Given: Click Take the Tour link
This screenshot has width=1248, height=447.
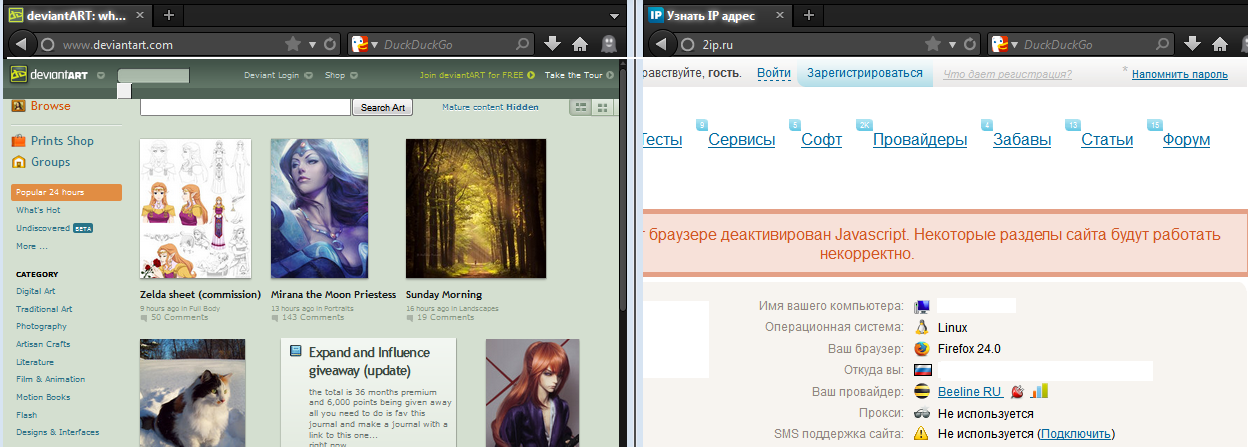Looking at the screenshot, I should coord(574,75).
